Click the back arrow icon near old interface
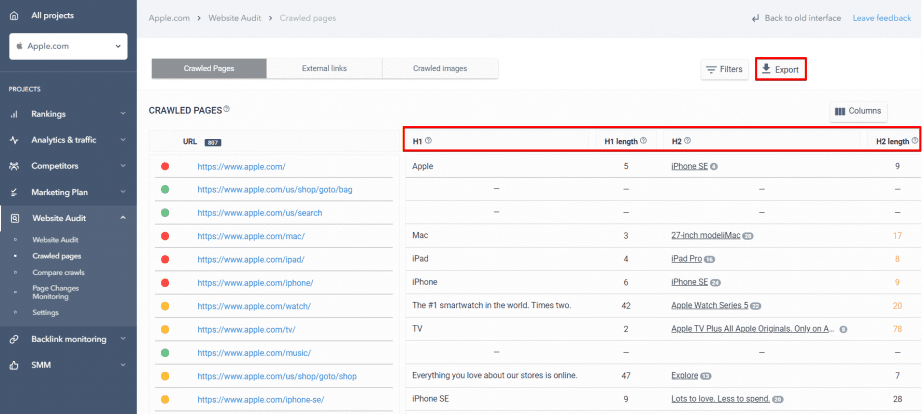The image size is (924, 414). tap(755, 18)
